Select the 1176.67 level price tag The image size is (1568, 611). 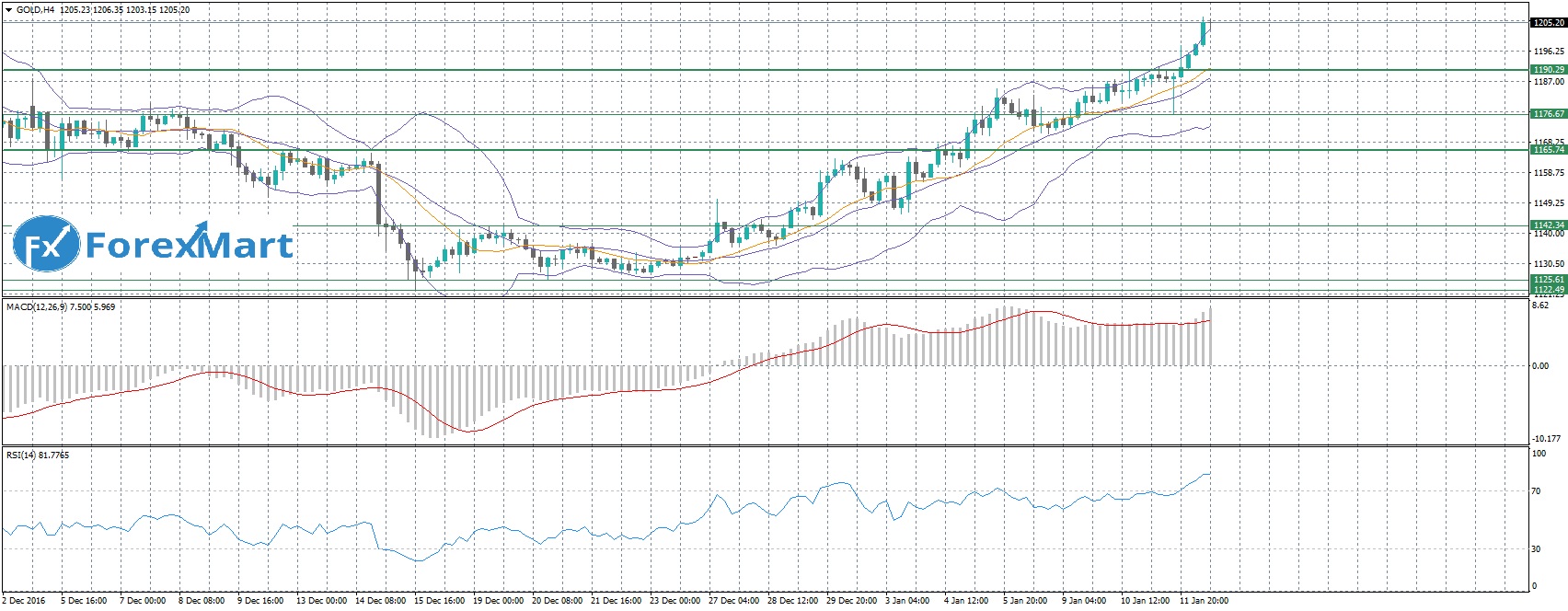1548,114
